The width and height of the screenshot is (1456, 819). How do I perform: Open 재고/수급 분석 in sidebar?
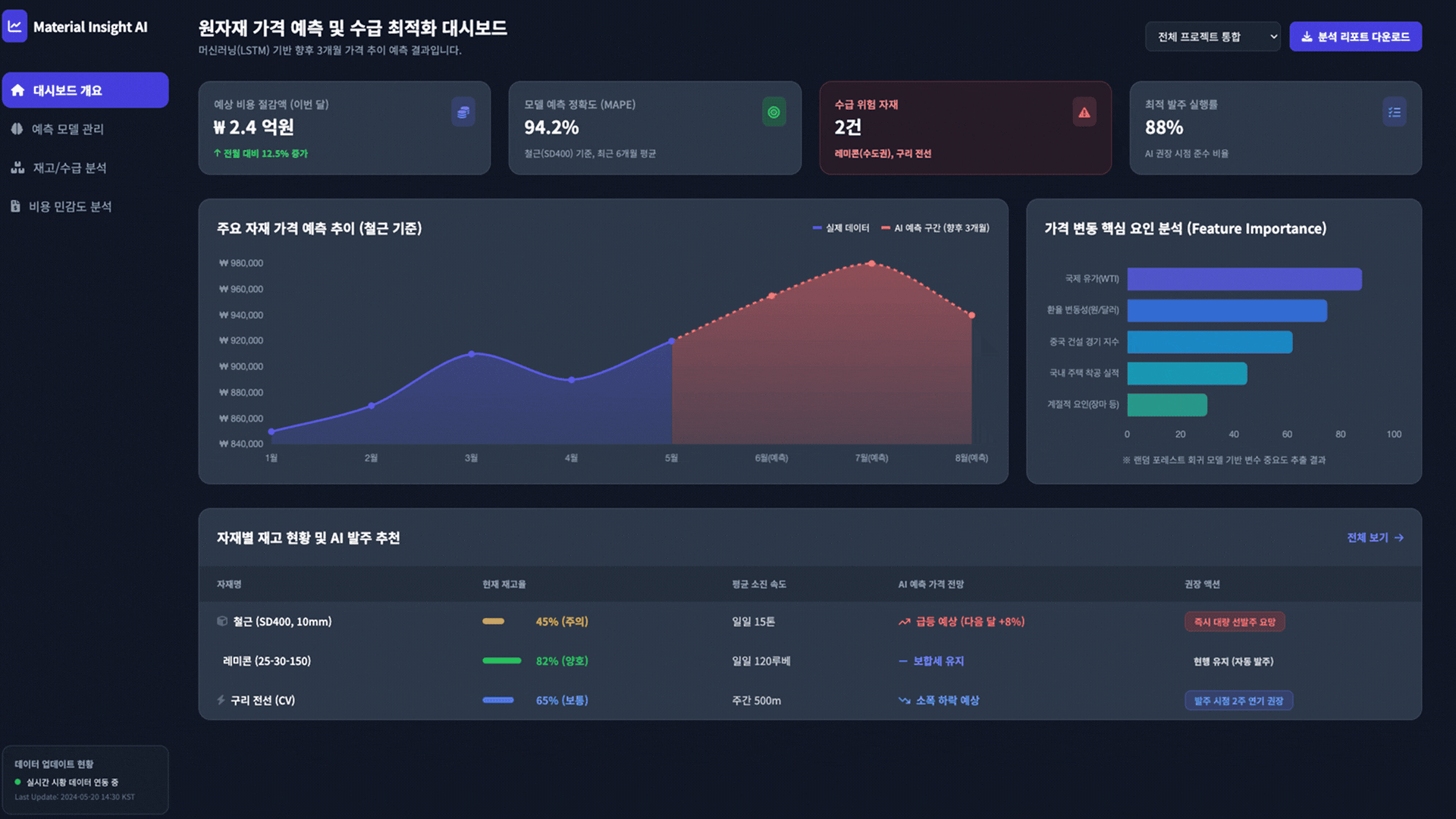click(x=69, y=168)
